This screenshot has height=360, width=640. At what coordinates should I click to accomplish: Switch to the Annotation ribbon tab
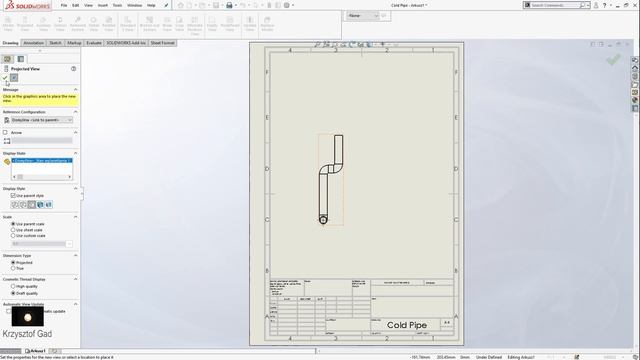point(33,43)
